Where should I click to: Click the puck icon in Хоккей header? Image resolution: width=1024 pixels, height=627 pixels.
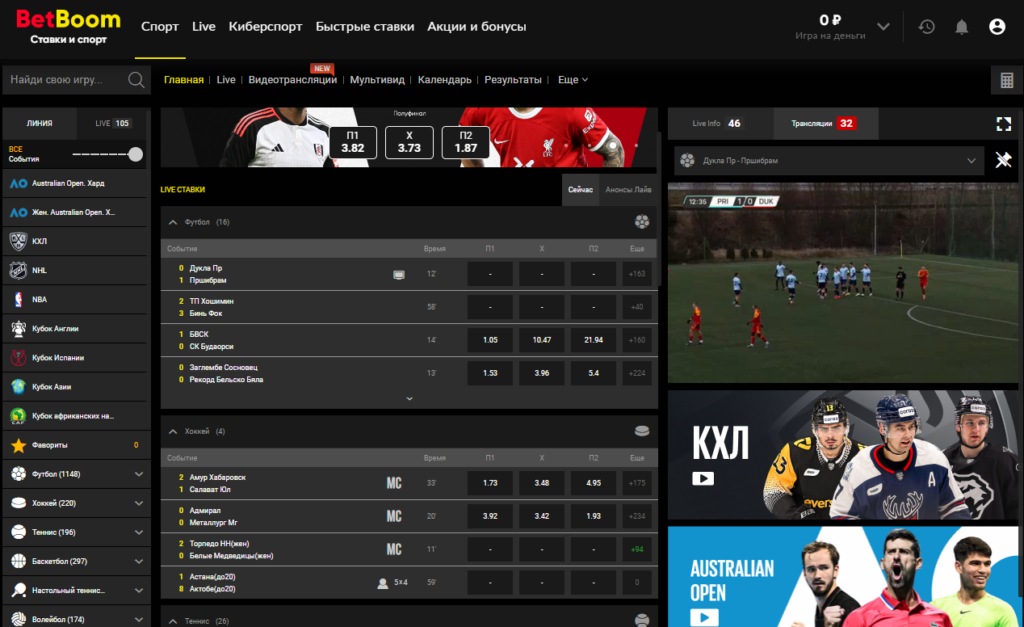(x=642, y=431)
